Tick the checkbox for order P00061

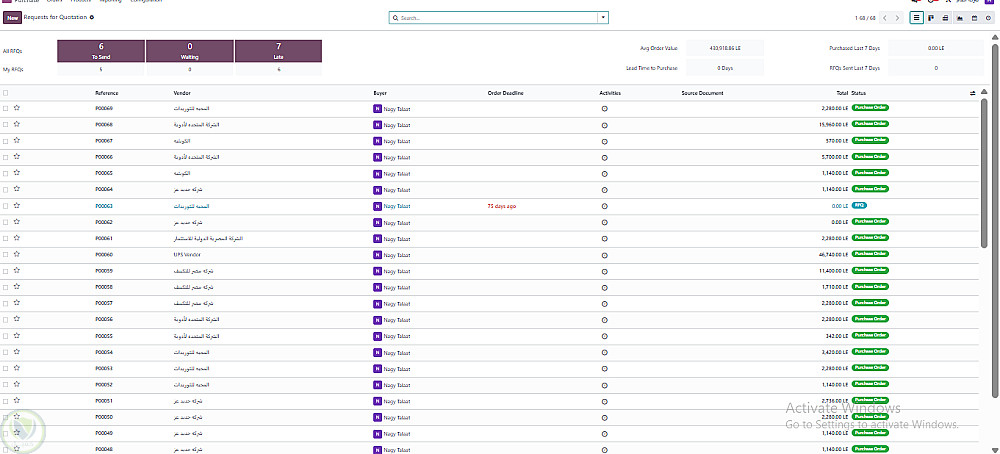click(6, 238)
